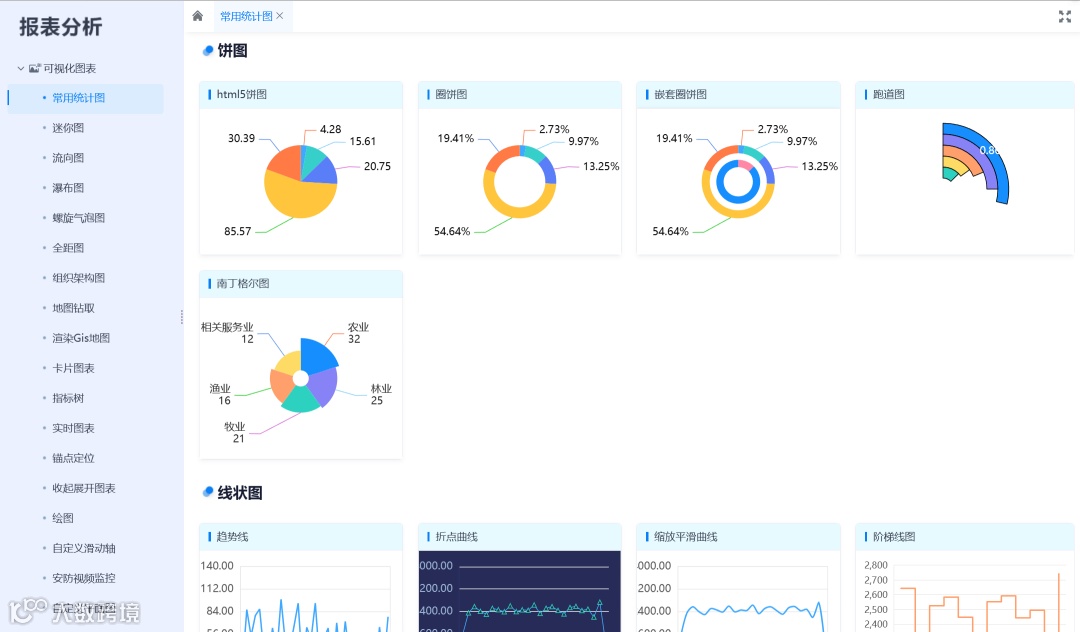Go to 绘图 in sidebar
Viewport: 1080px width, 632px height.
(63, 518)
